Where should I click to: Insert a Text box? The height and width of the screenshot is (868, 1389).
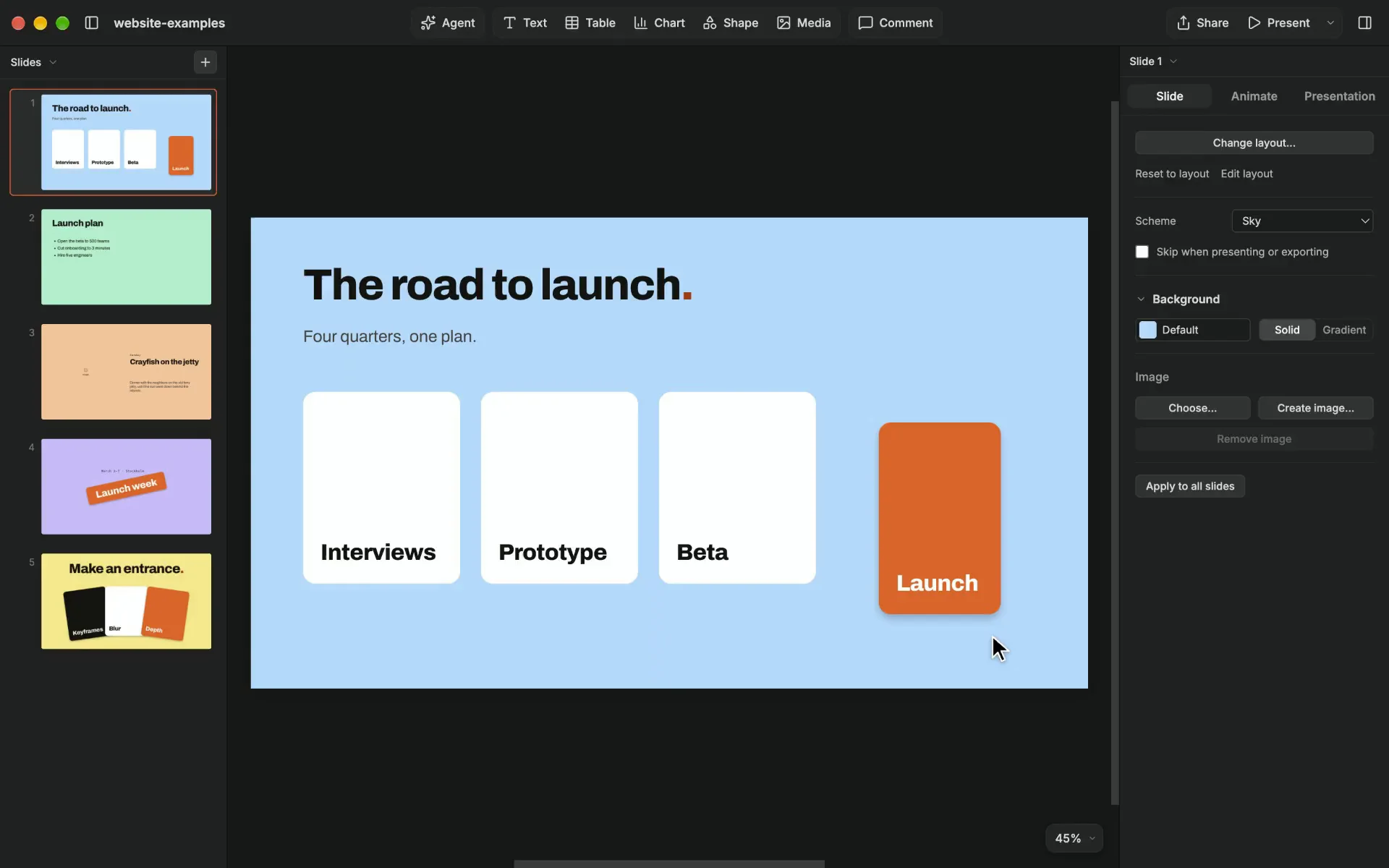click(525, 22)
